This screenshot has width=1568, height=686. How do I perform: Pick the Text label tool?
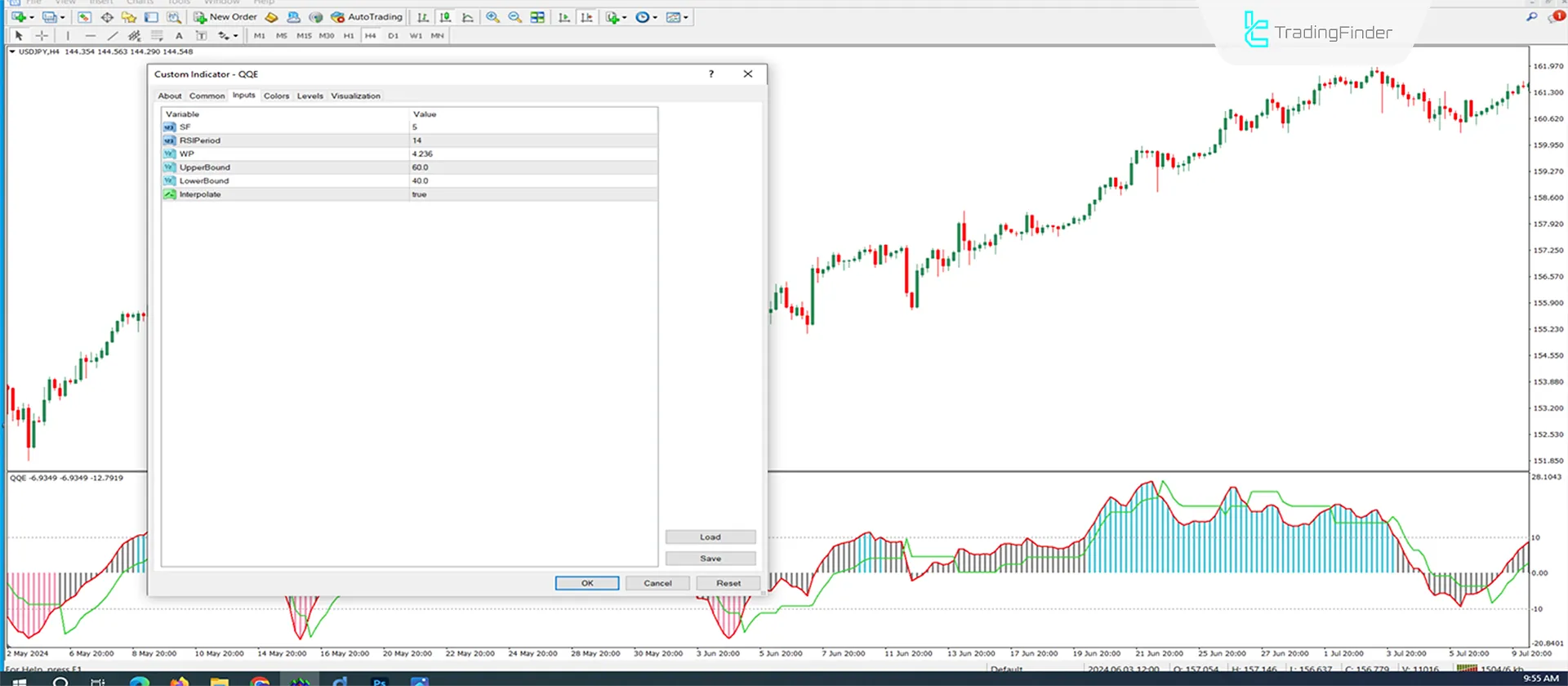[x=179, y=36]
